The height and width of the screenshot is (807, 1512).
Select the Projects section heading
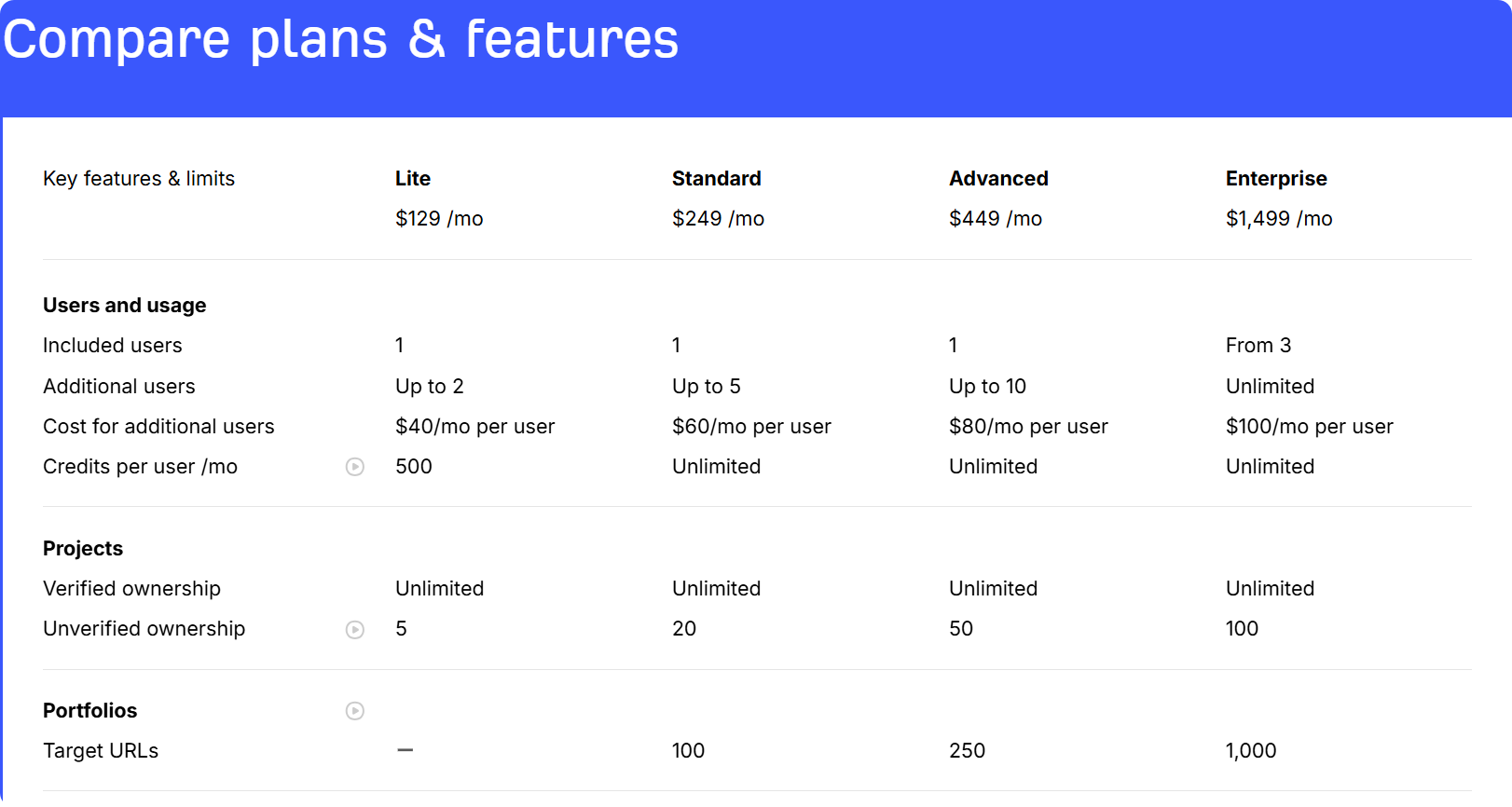pos(83,548)
